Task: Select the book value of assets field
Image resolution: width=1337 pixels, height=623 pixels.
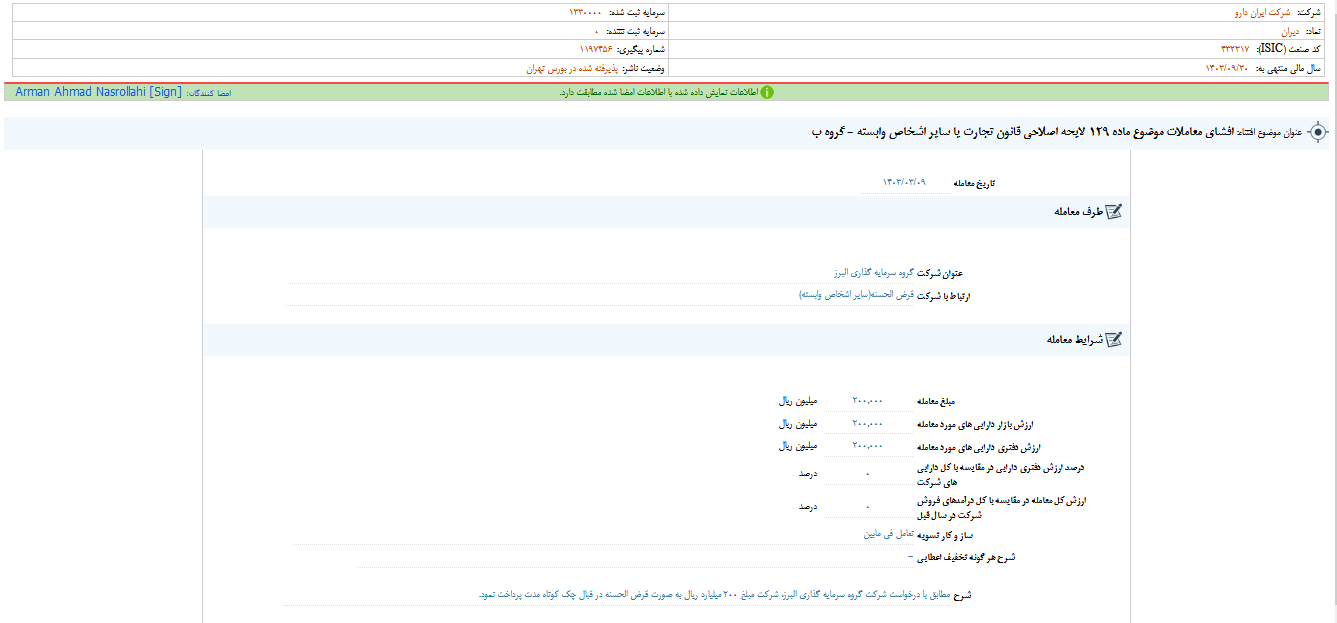Action: (x=865, y=447)
